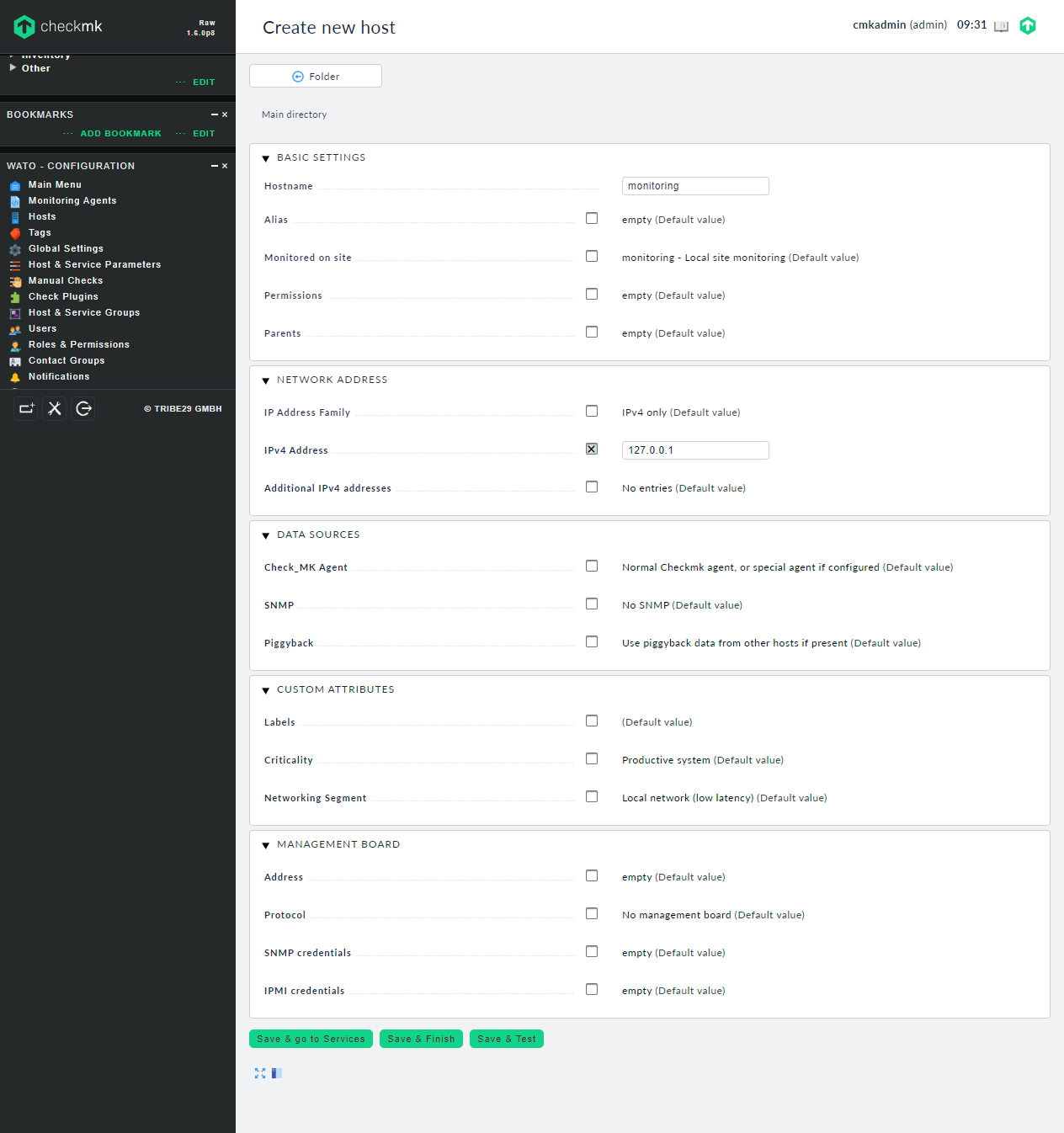Click the Tags icon in WATO menu

[15, 233]
